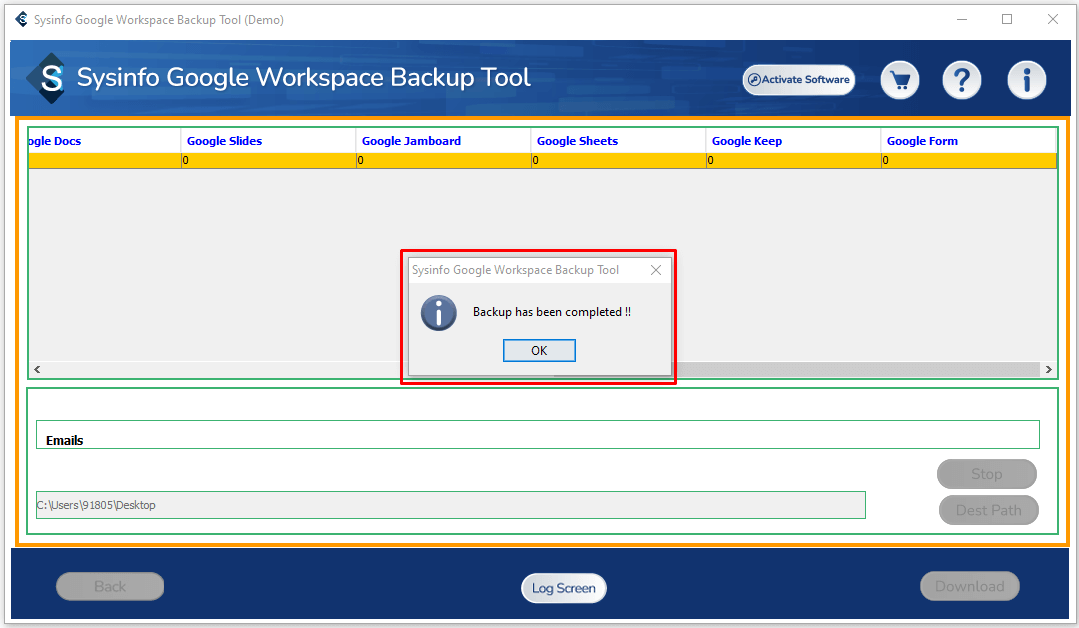Click the left scroll arrow of table
Viewport: 1079px width, 628px height.
coord(37,369)
